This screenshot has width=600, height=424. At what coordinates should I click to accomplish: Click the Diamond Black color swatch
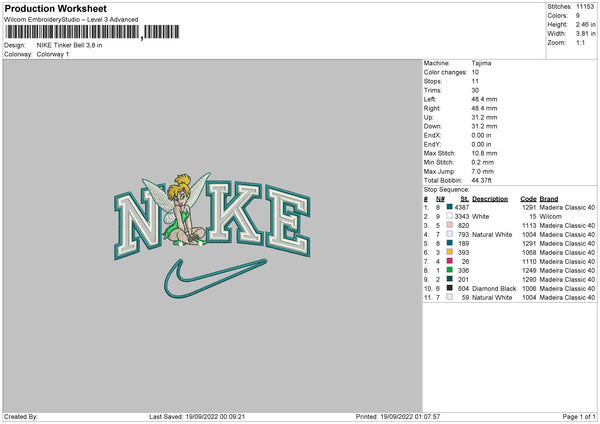click(449, 288)
